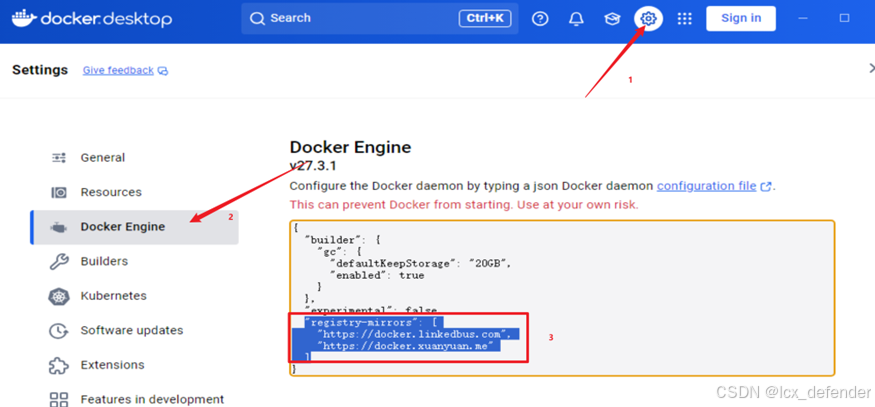
Task: Click the magnifier icon in Search
Action: (257, 18)
